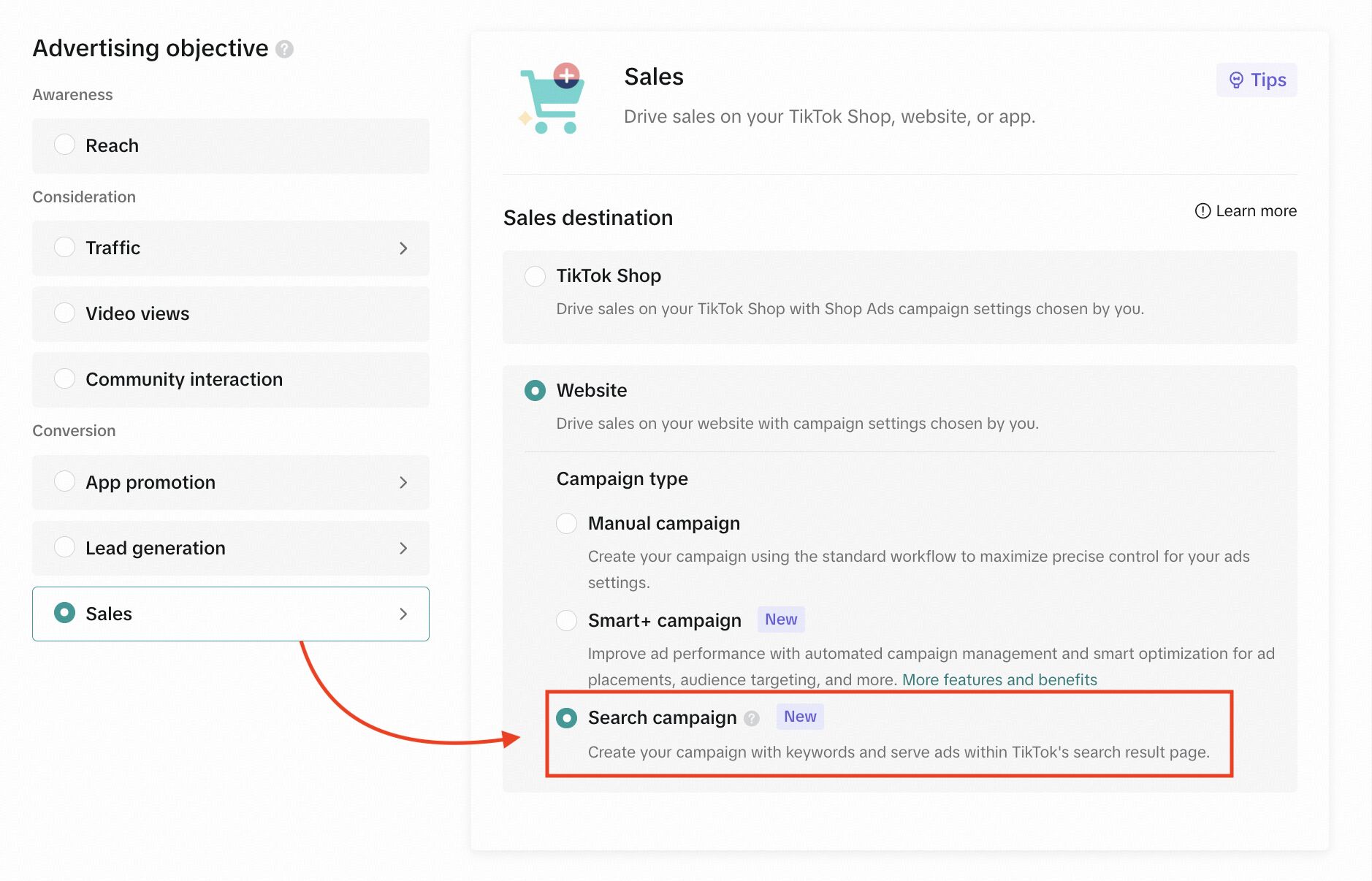Click the Search campaign label
Image resolution: width=1372 pixels, height=881 pixels.
(663, 718)
